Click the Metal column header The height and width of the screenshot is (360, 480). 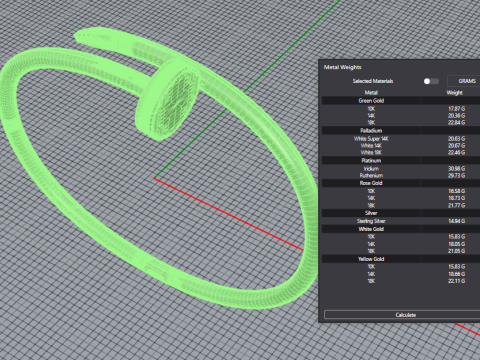pos(371,92)
